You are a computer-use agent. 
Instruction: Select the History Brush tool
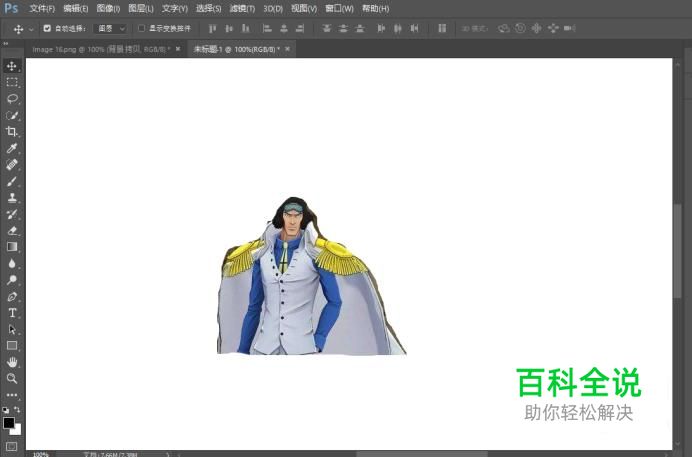click(x=11, y=214)
